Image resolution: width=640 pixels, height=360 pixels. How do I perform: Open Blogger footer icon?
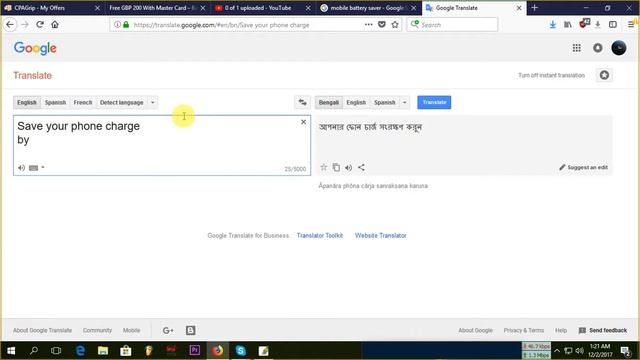coord(191,330)
